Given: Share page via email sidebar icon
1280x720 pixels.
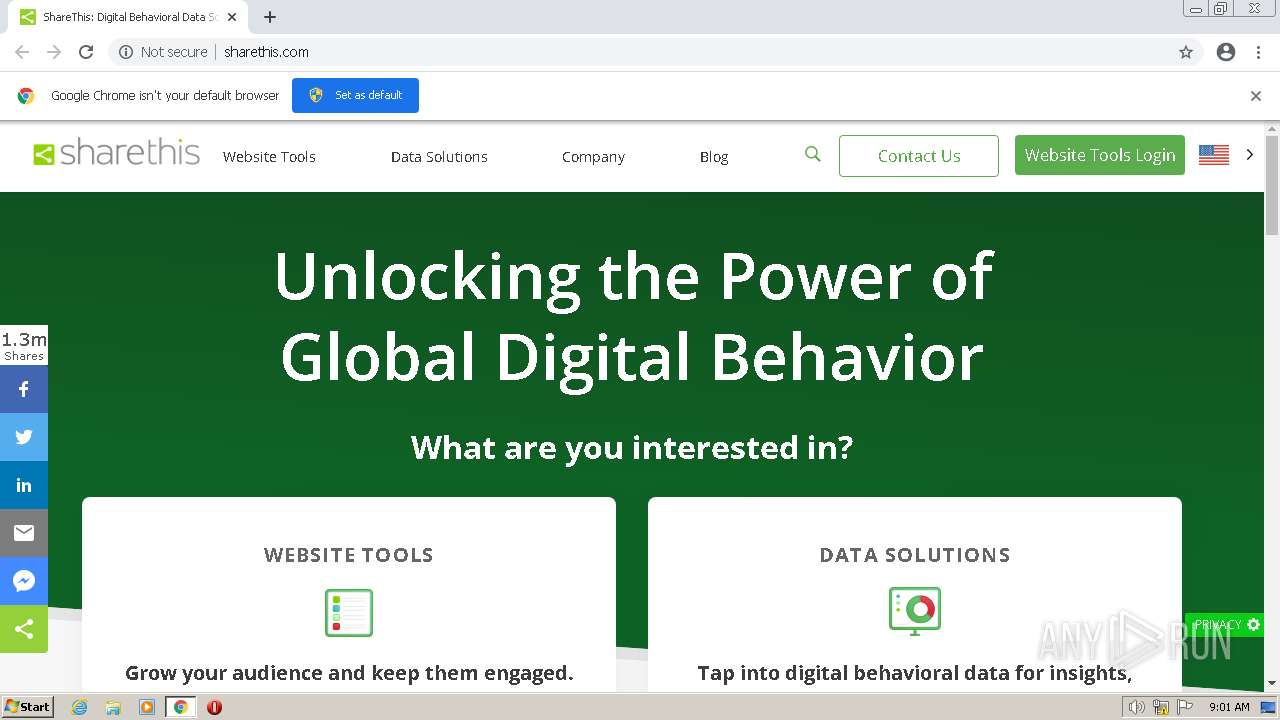Looking at the screenshot, I should tap(24, 533).
